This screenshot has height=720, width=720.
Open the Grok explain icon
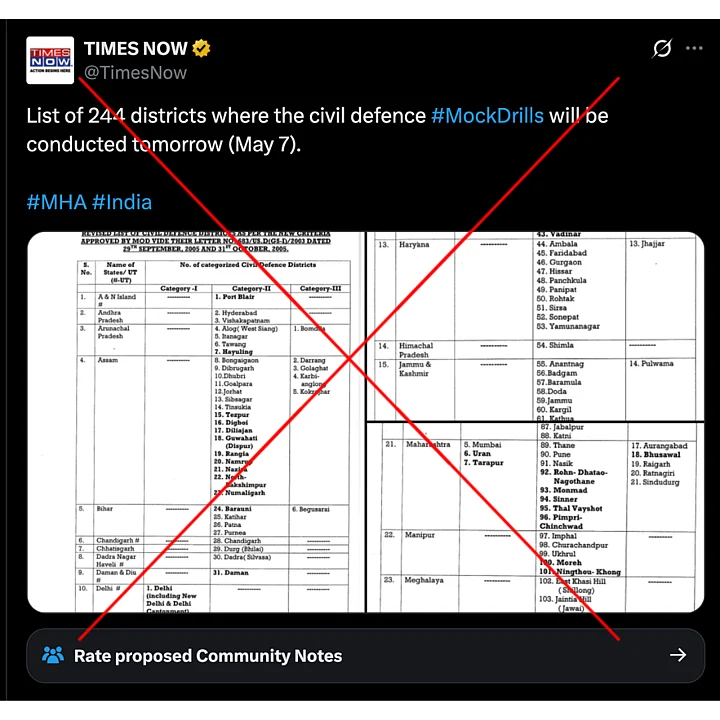pyautogui.click(x=660, y=48)
